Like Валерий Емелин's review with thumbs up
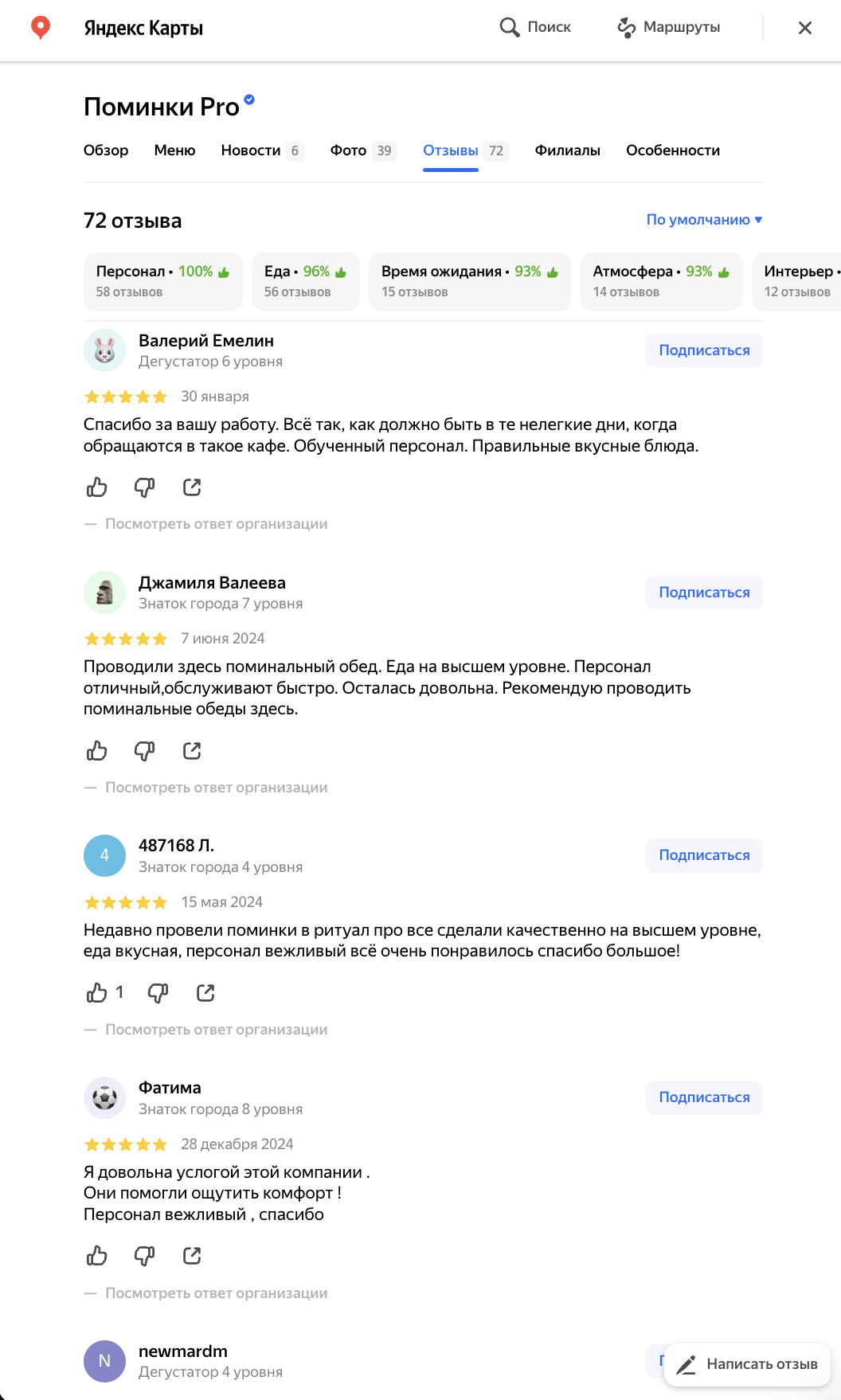The height and width of the screenshot is (1400, 841). 97,487
